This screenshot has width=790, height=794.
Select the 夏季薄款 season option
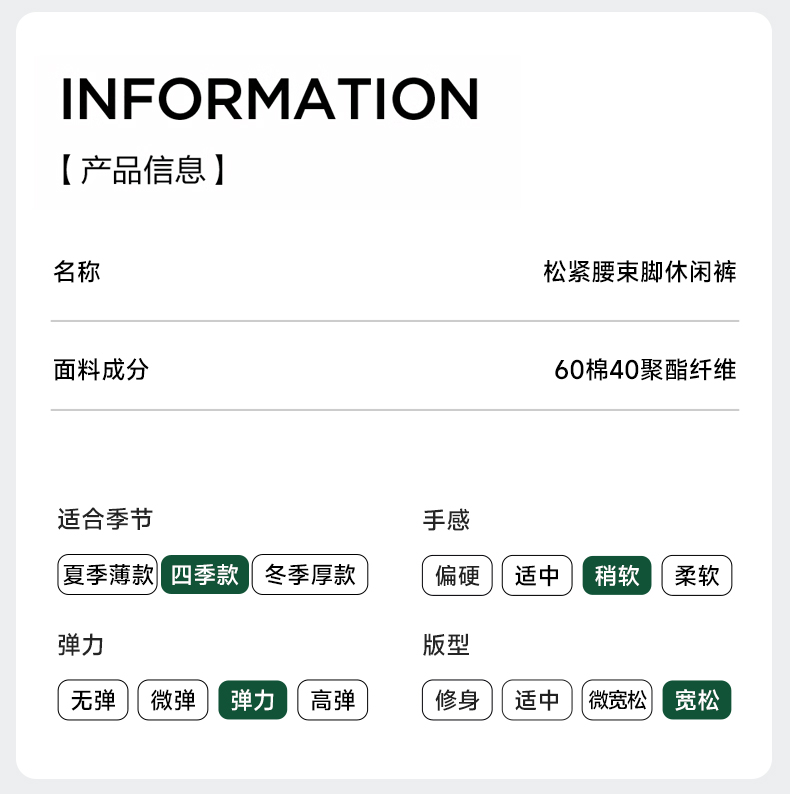[108, 575]
